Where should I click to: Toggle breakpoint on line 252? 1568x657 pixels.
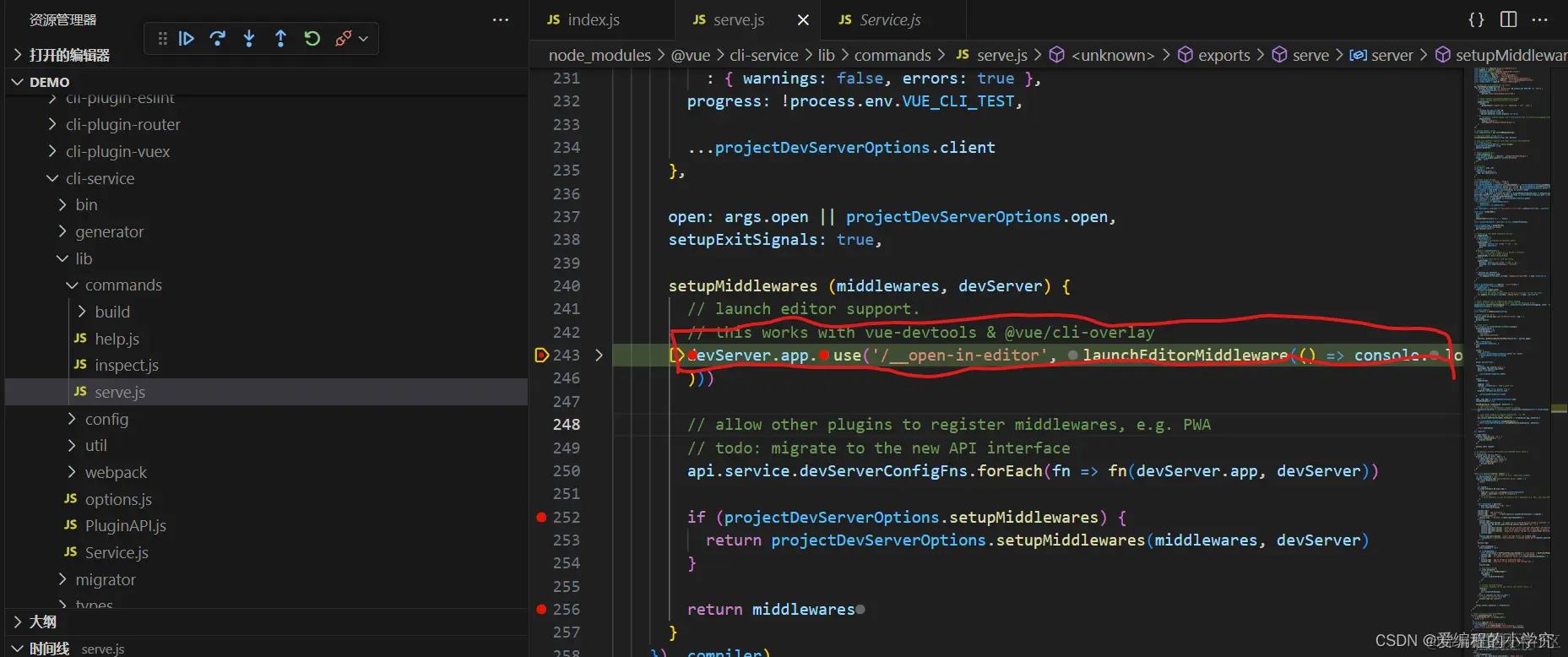pos(541,517)
